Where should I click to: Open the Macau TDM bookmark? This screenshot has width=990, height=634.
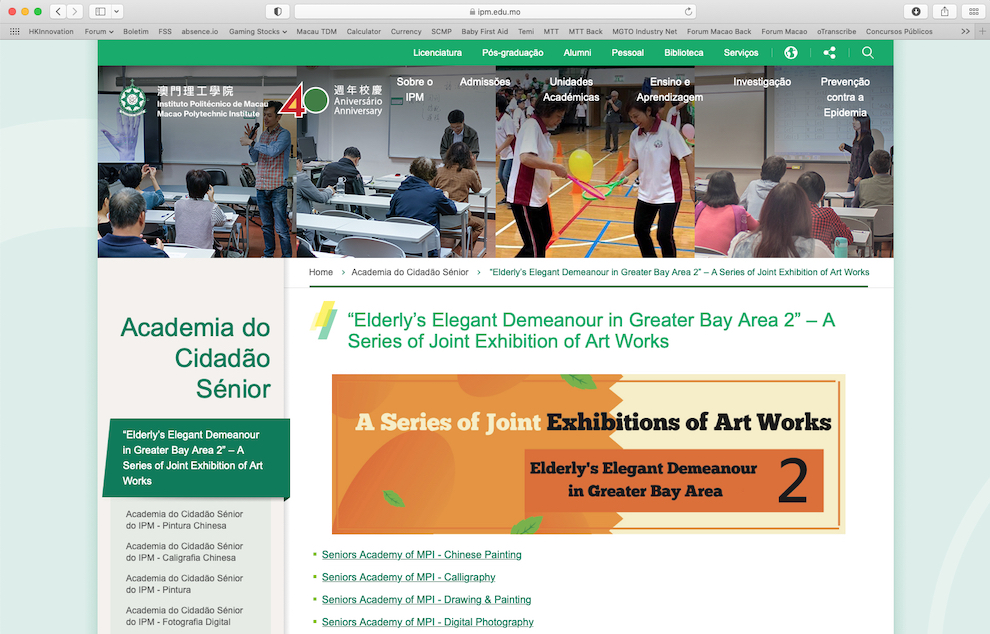(x=316, y=32)
